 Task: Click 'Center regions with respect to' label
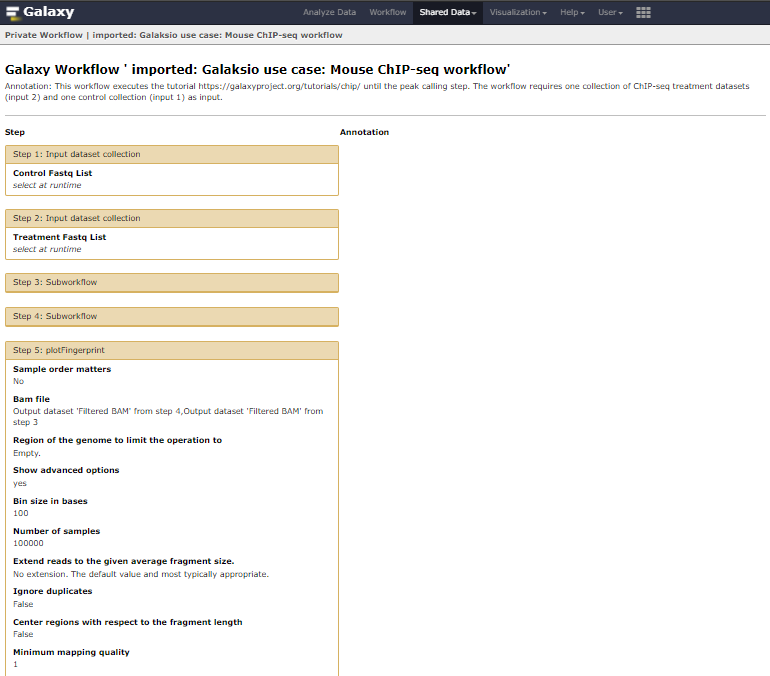[128, 622]
